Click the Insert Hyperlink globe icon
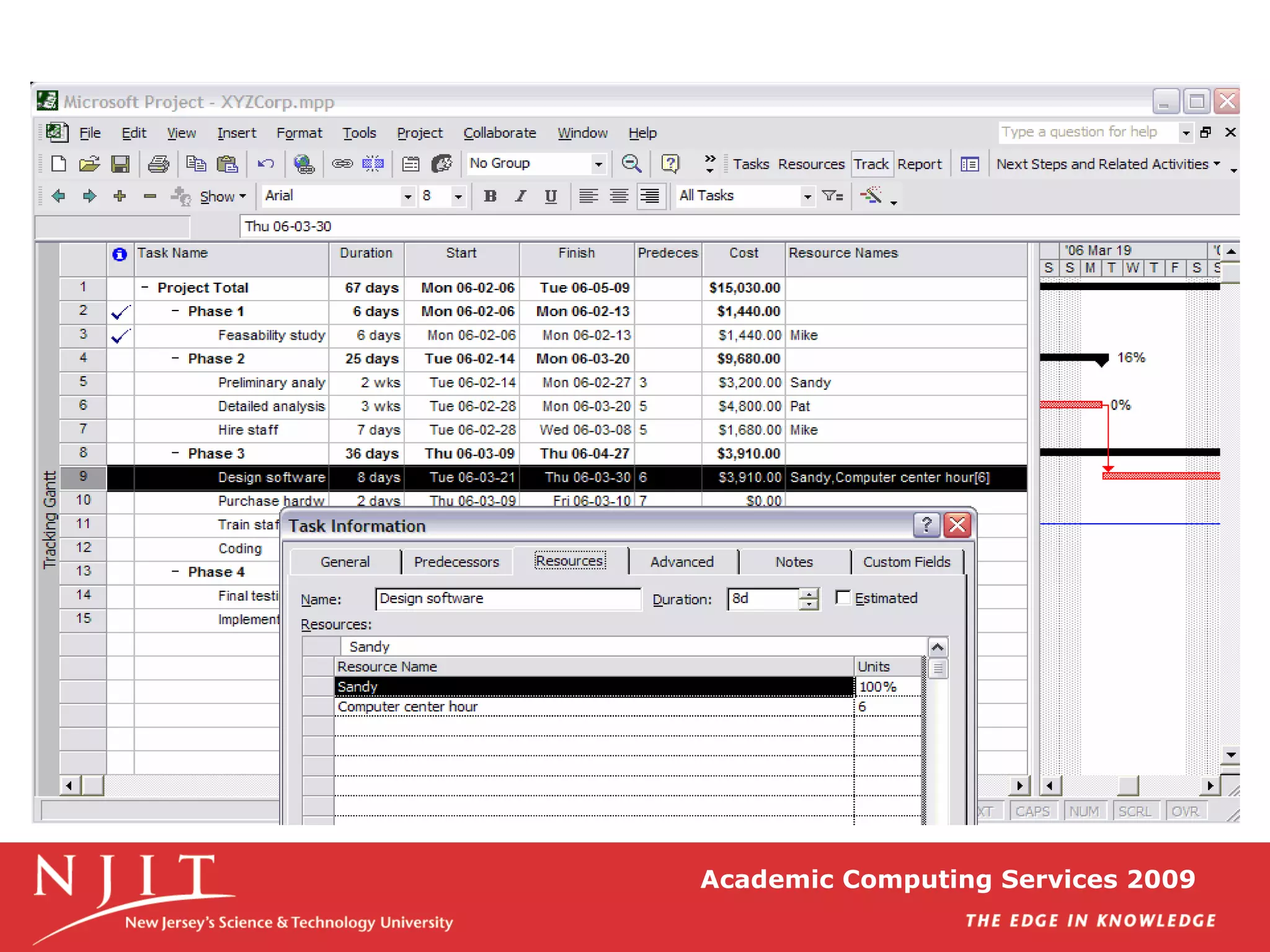 click(x=304, y=164)
